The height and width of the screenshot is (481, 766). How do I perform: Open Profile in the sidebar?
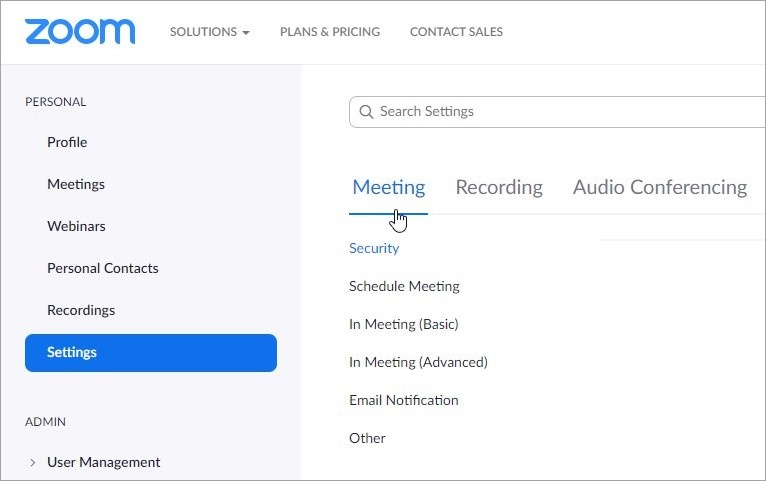pyautogui.click(x=67, y=142)
